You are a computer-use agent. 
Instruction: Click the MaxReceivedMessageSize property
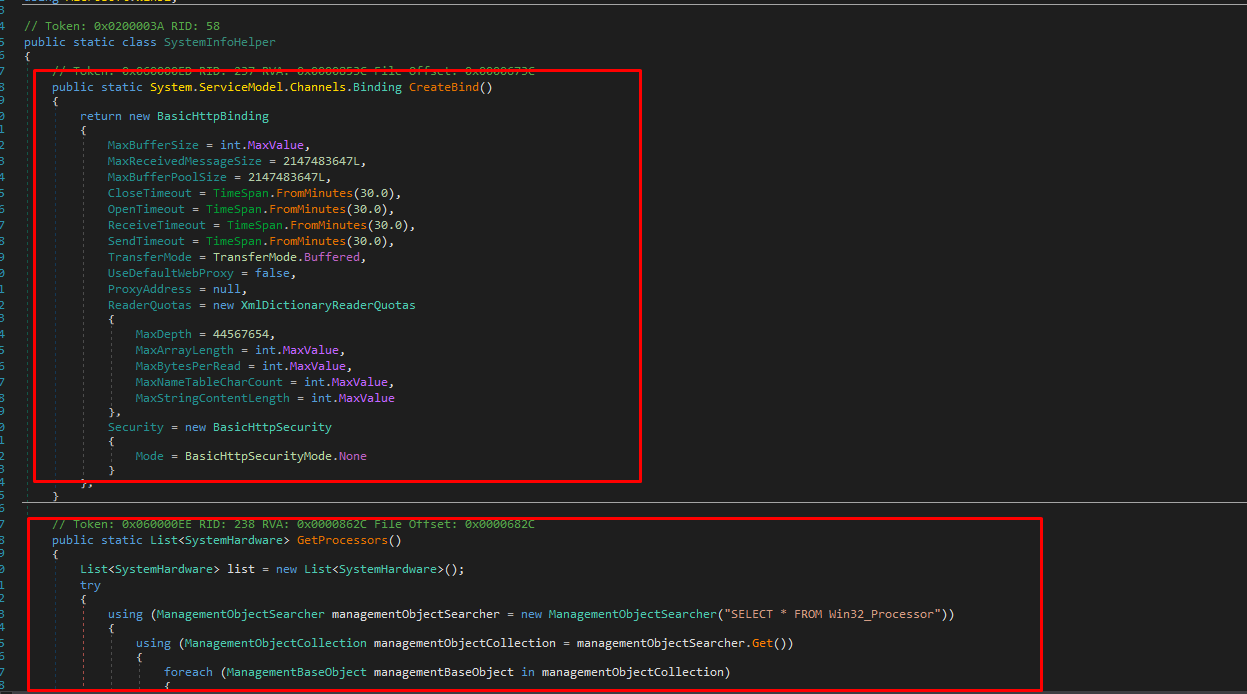185,161
